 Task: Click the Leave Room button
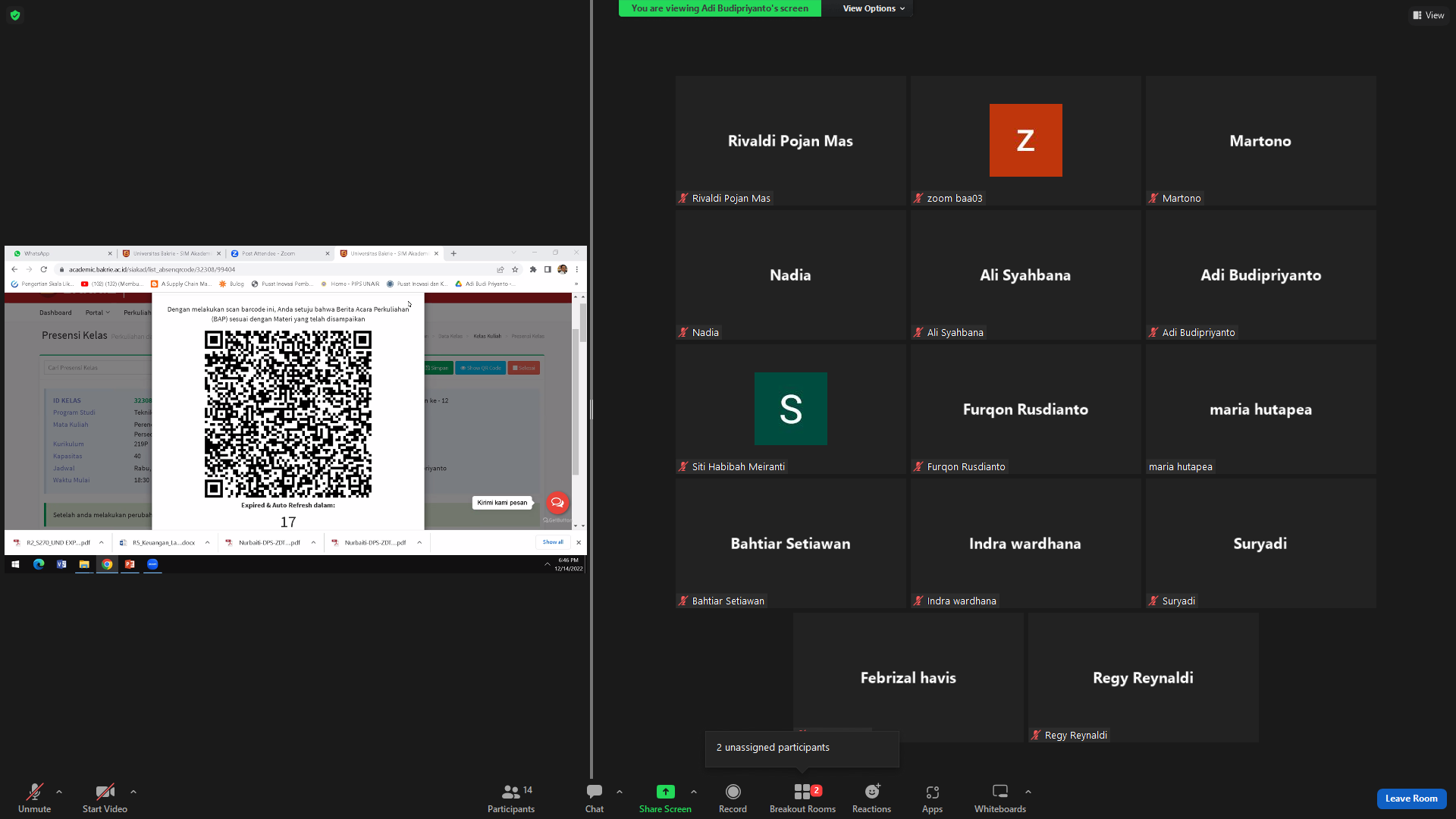click(1411, 799)
